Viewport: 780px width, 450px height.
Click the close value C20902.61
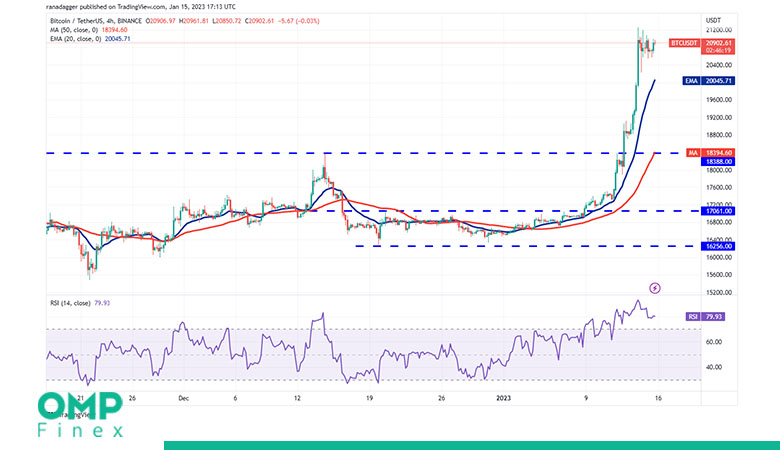259,21
